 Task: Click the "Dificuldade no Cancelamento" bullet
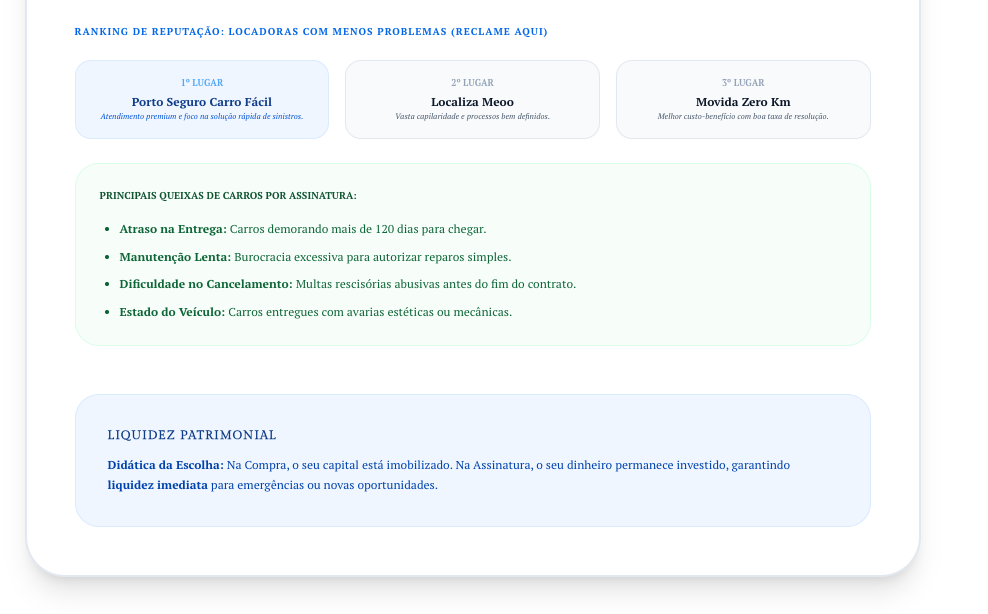click(348, 284)
